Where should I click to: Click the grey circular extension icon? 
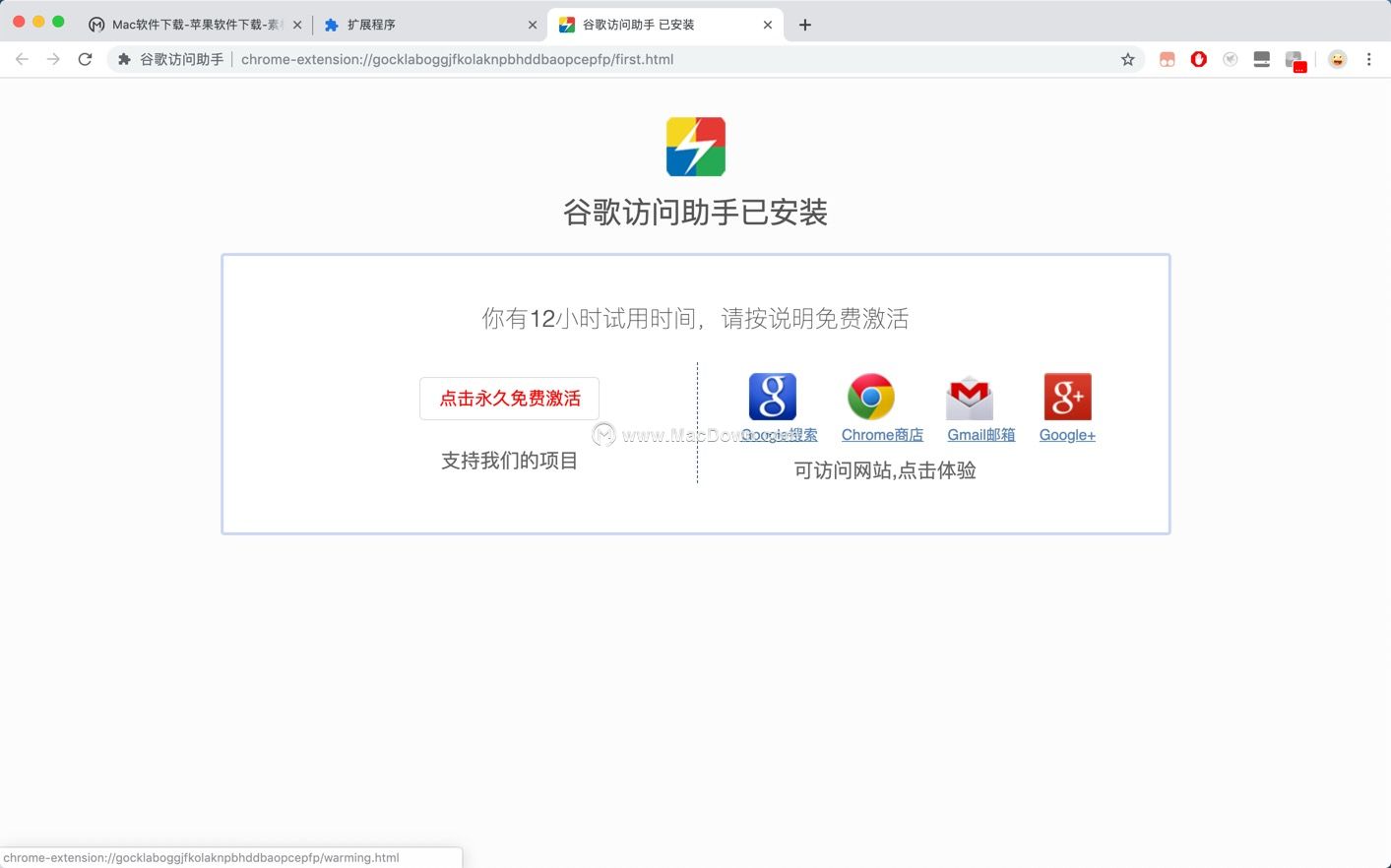[x=1231, y=59]
